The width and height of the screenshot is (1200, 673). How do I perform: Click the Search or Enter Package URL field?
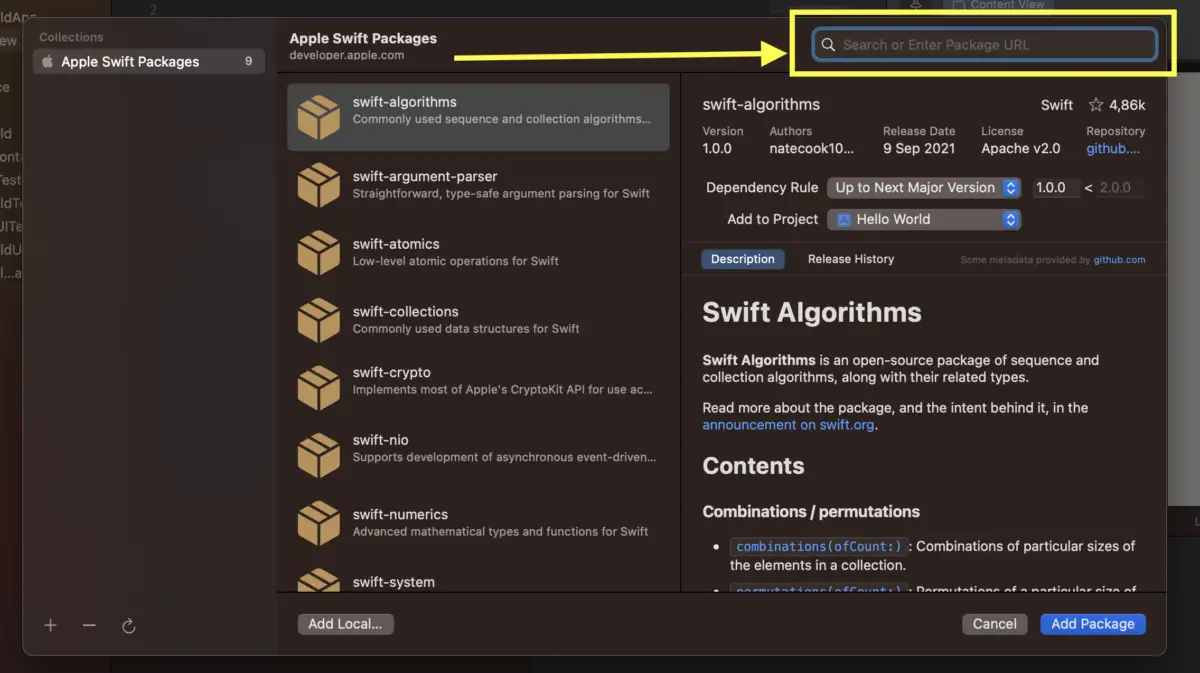point(984,44)
